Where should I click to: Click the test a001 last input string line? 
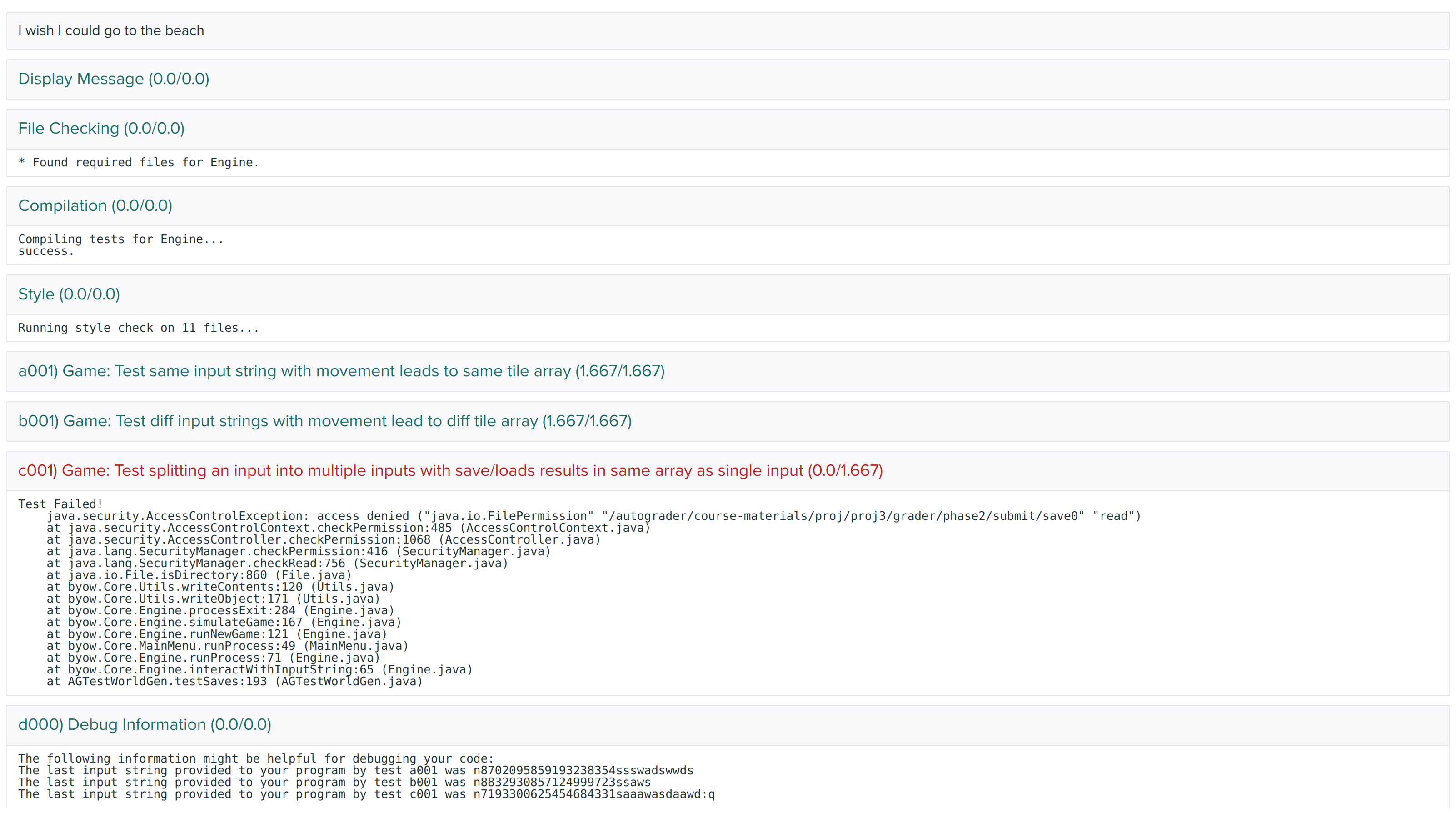click(355, 771)
